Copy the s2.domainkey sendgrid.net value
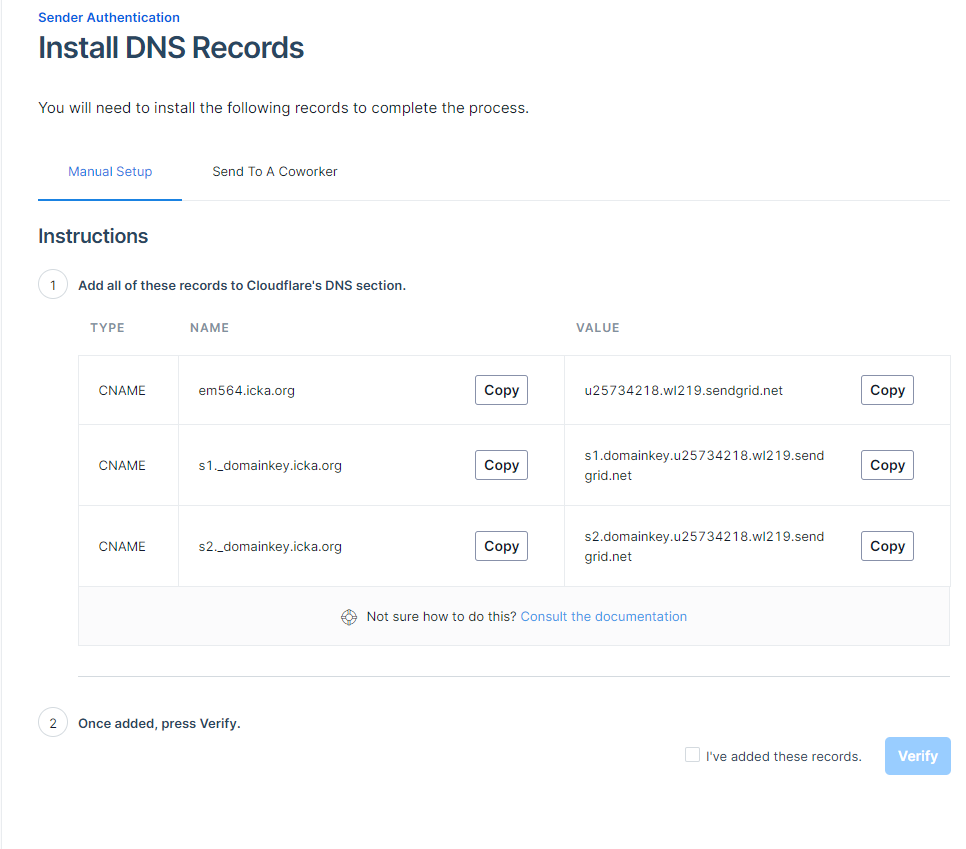Image resolution: width=966 pixels, height=849 pixels. point(887,547)
